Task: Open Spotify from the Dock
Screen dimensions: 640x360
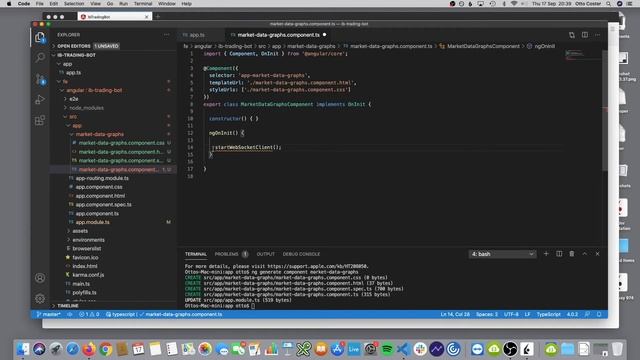Action: pyautogui.click(x=387, y=349)
